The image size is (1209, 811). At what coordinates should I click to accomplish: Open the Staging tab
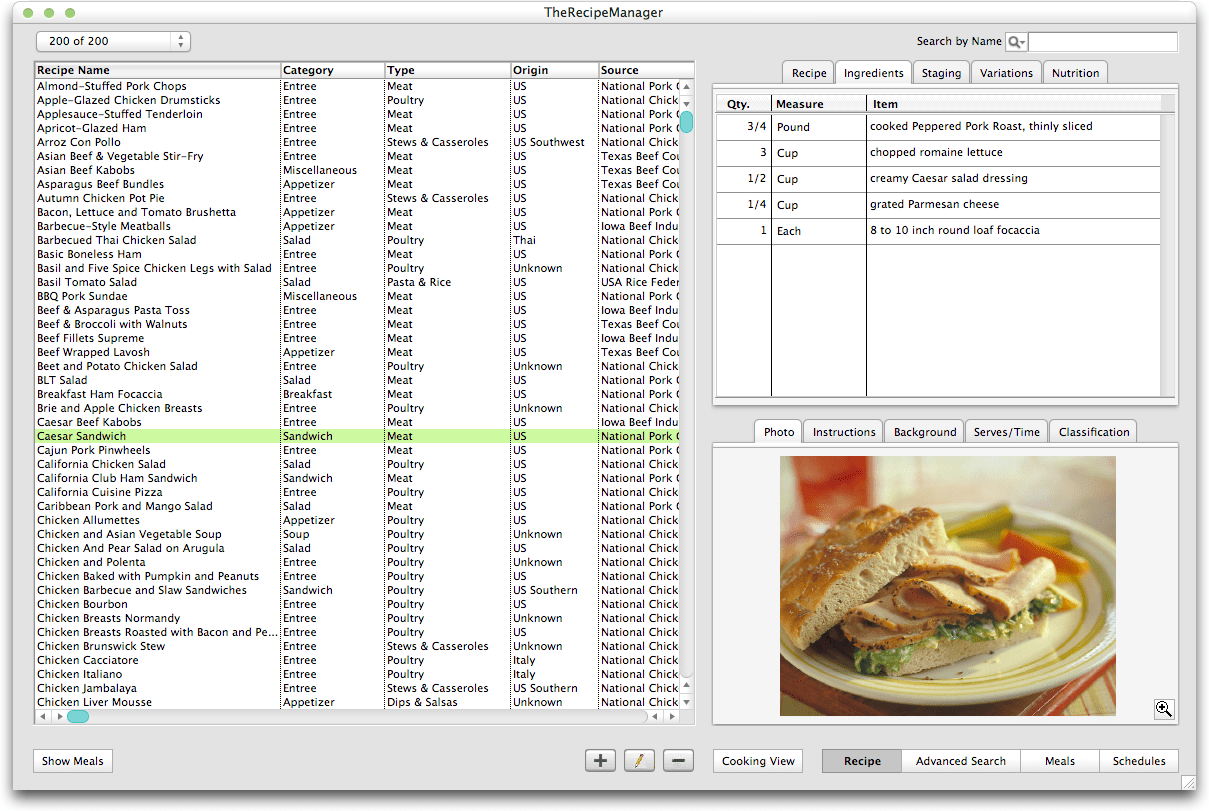tap(941, 73)
